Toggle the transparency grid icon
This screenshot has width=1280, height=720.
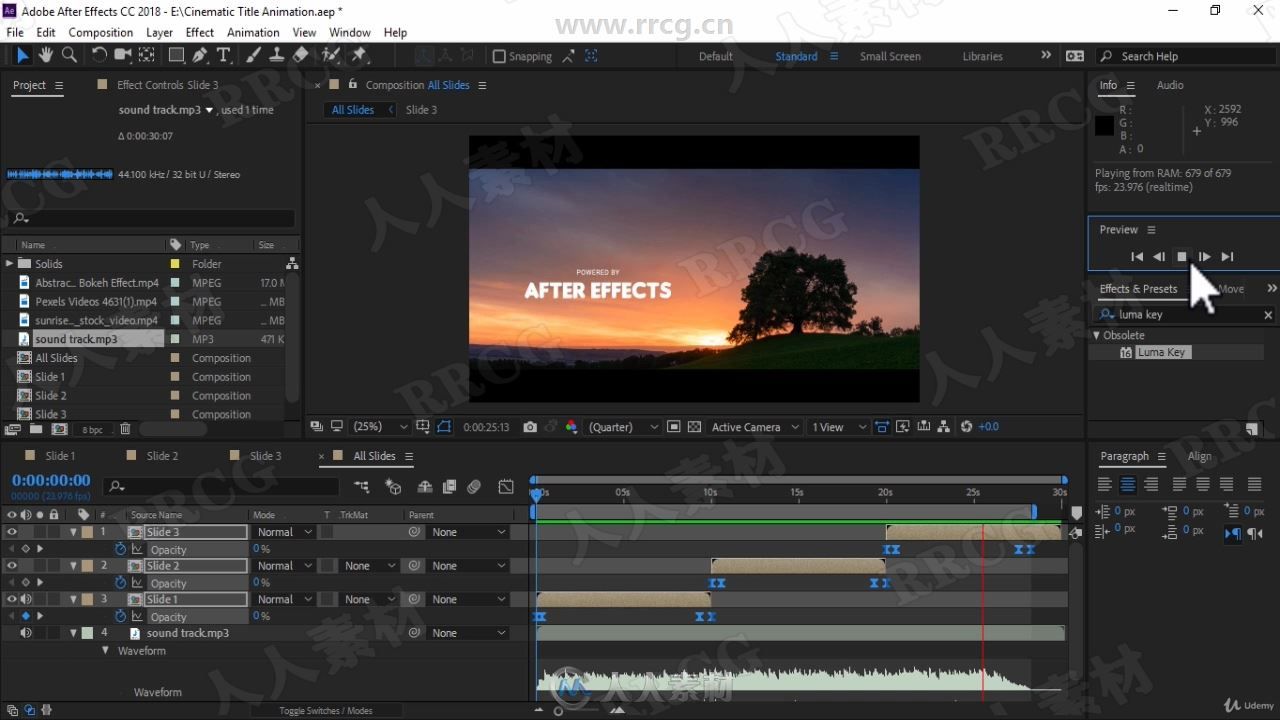(694, 427)
